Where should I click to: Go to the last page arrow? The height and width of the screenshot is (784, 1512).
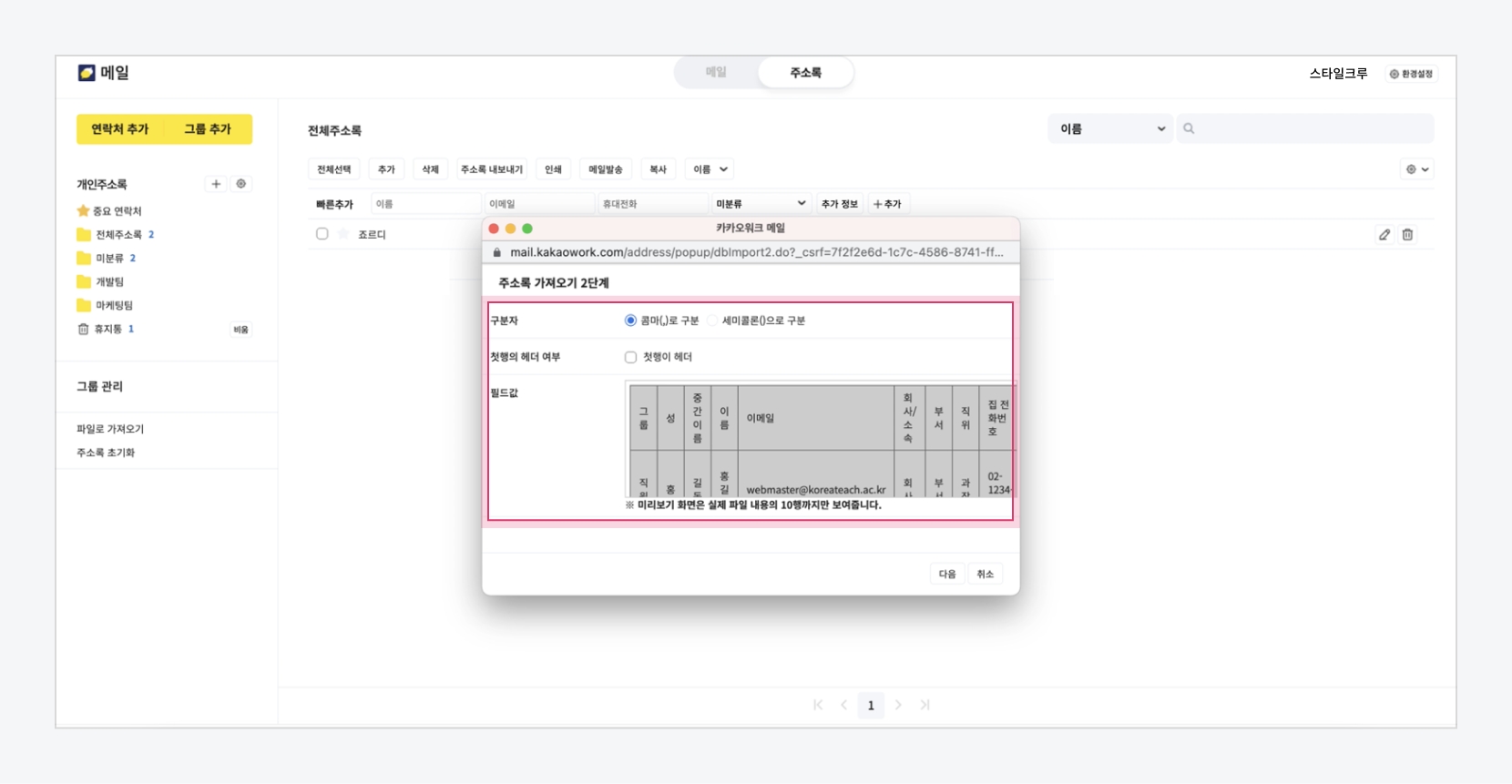tap(925, 705)
